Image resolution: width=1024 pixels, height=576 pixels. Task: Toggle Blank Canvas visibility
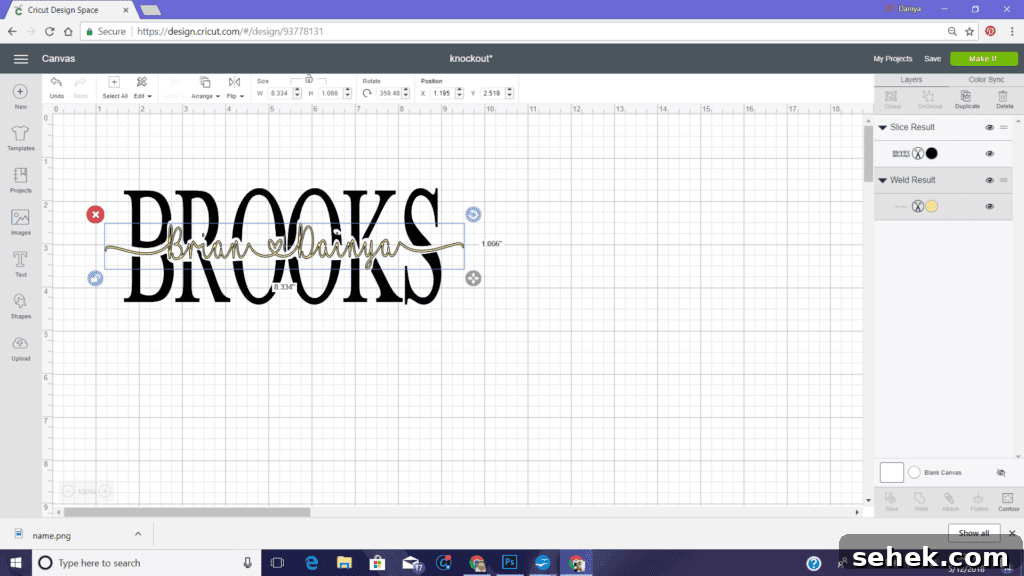point(1000,472)
